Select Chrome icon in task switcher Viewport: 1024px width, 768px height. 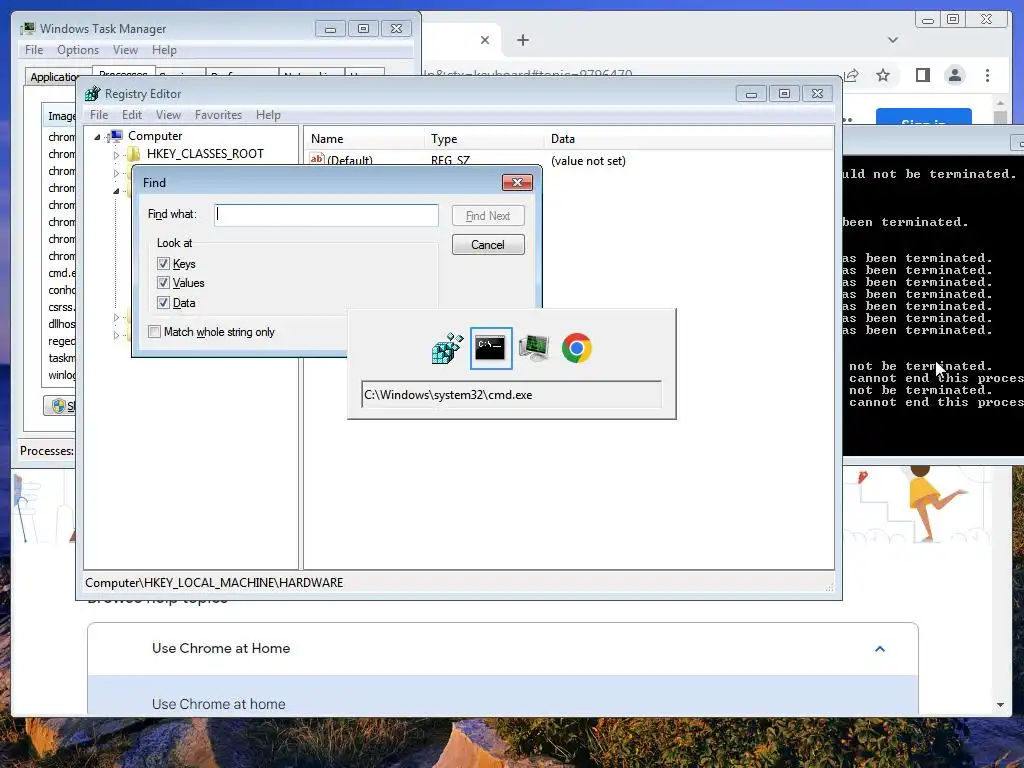tap(577, 348)
